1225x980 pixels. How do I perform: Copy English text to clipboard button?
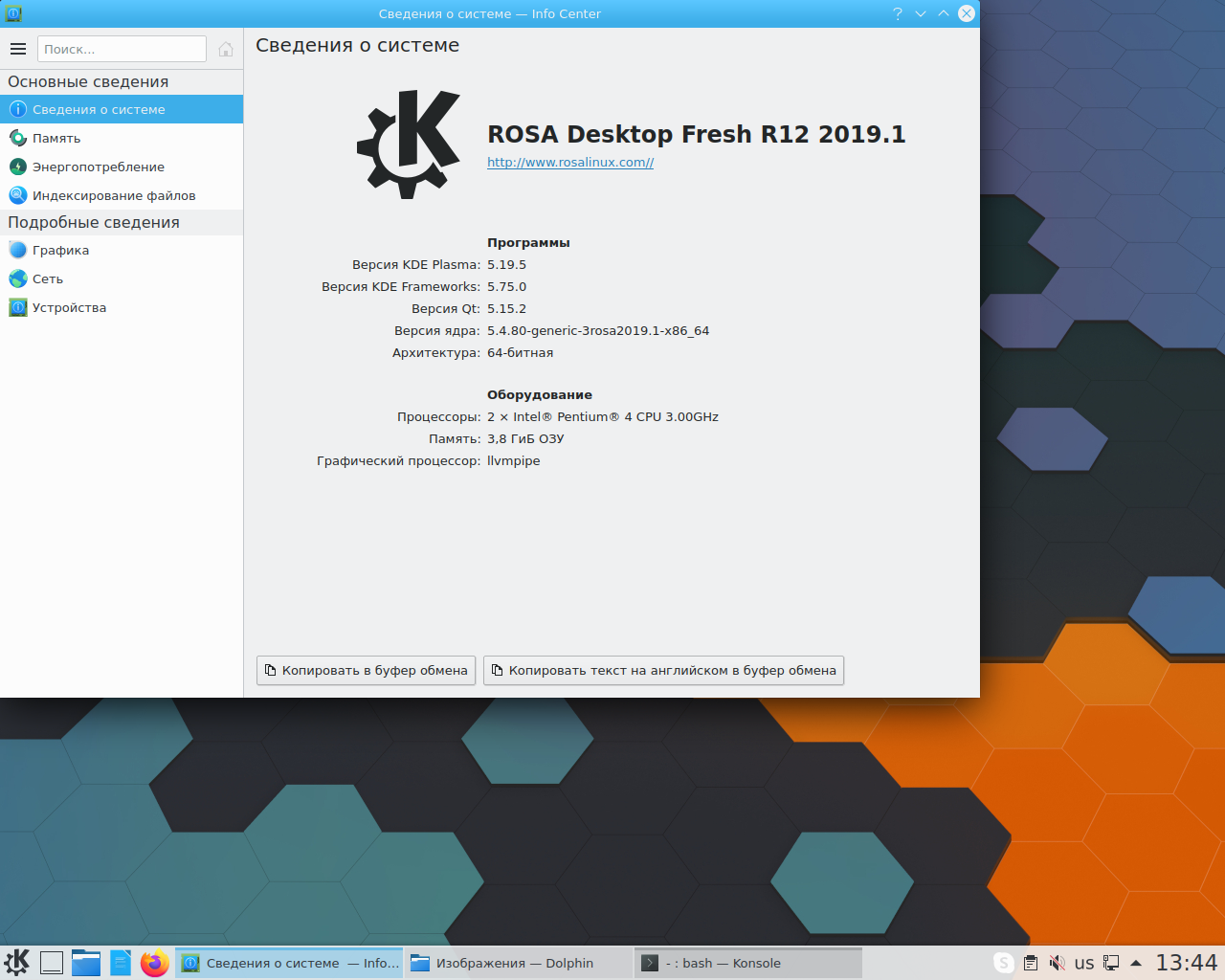tap(663, 670)
